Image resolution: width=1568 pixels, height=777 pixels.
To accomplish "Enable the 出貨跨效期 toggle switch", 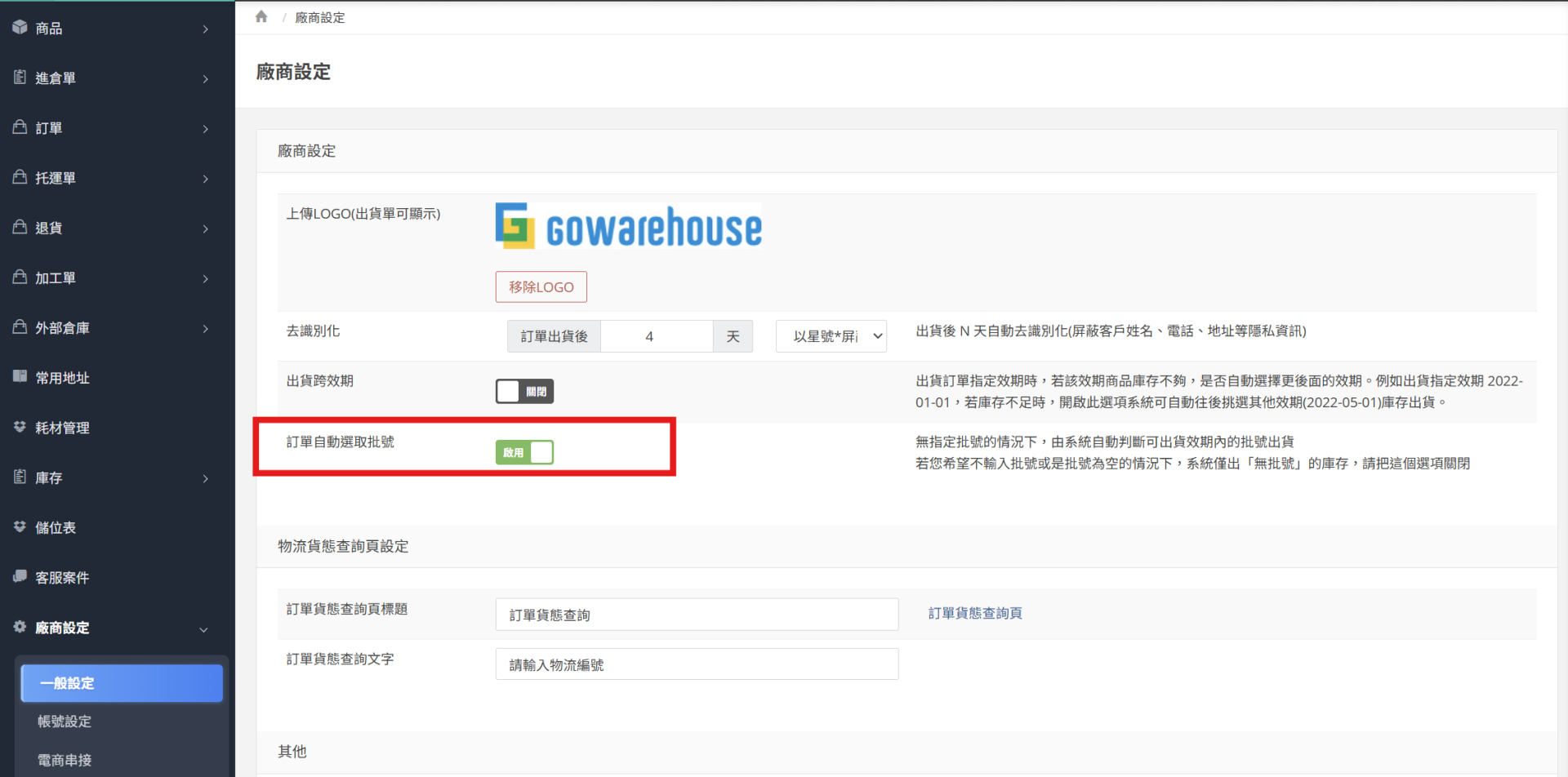I will pyautogui.click(x=524, y=392).
